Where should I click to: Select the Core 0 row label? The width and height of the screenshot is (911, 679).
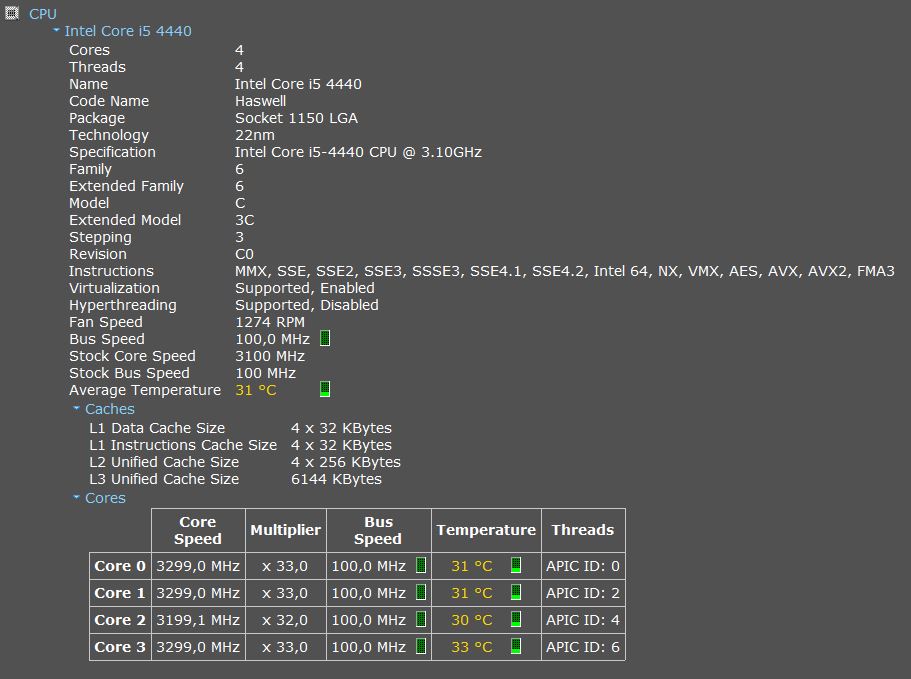(119, 566)
